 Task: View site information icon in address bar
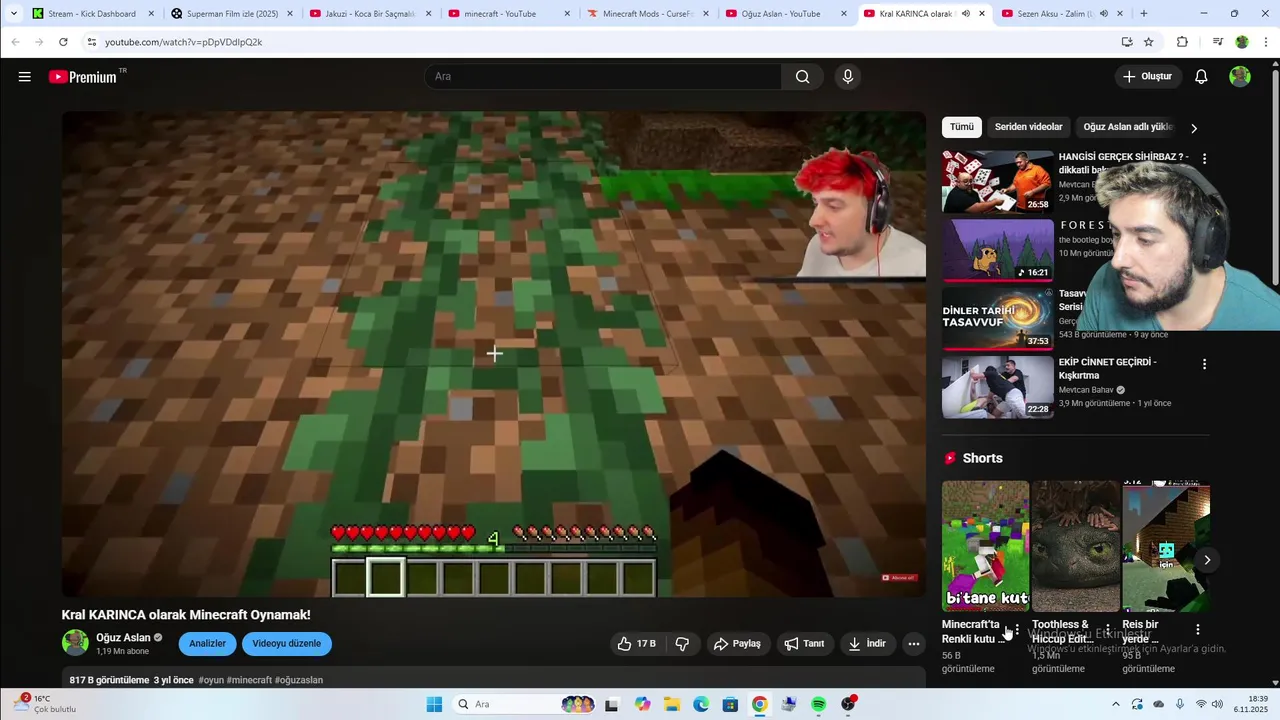(91, 42)
